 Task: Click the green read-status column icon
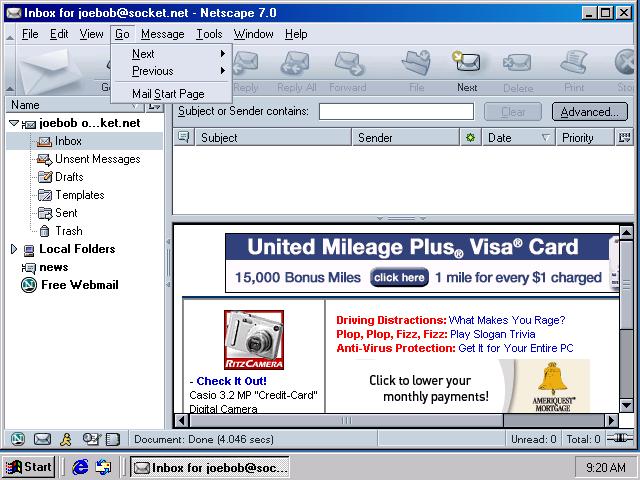coord(471,138)
